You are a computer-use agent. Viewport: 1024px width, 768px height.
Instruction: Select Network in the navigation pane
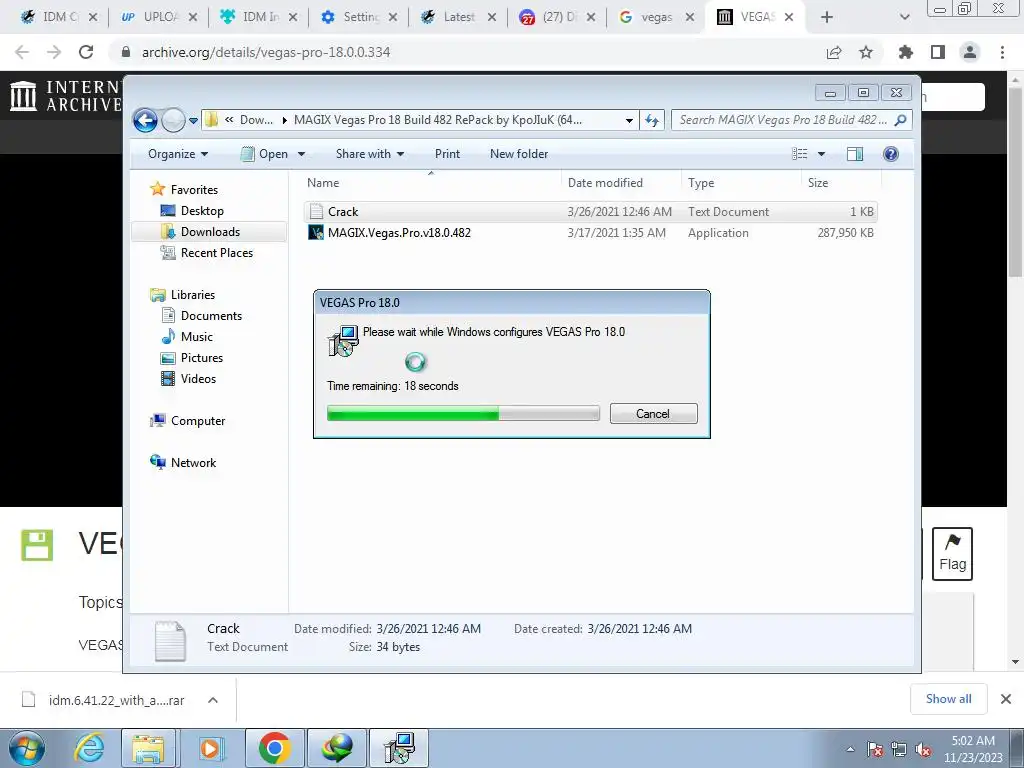pyautogui.click(x=193, y=462)
